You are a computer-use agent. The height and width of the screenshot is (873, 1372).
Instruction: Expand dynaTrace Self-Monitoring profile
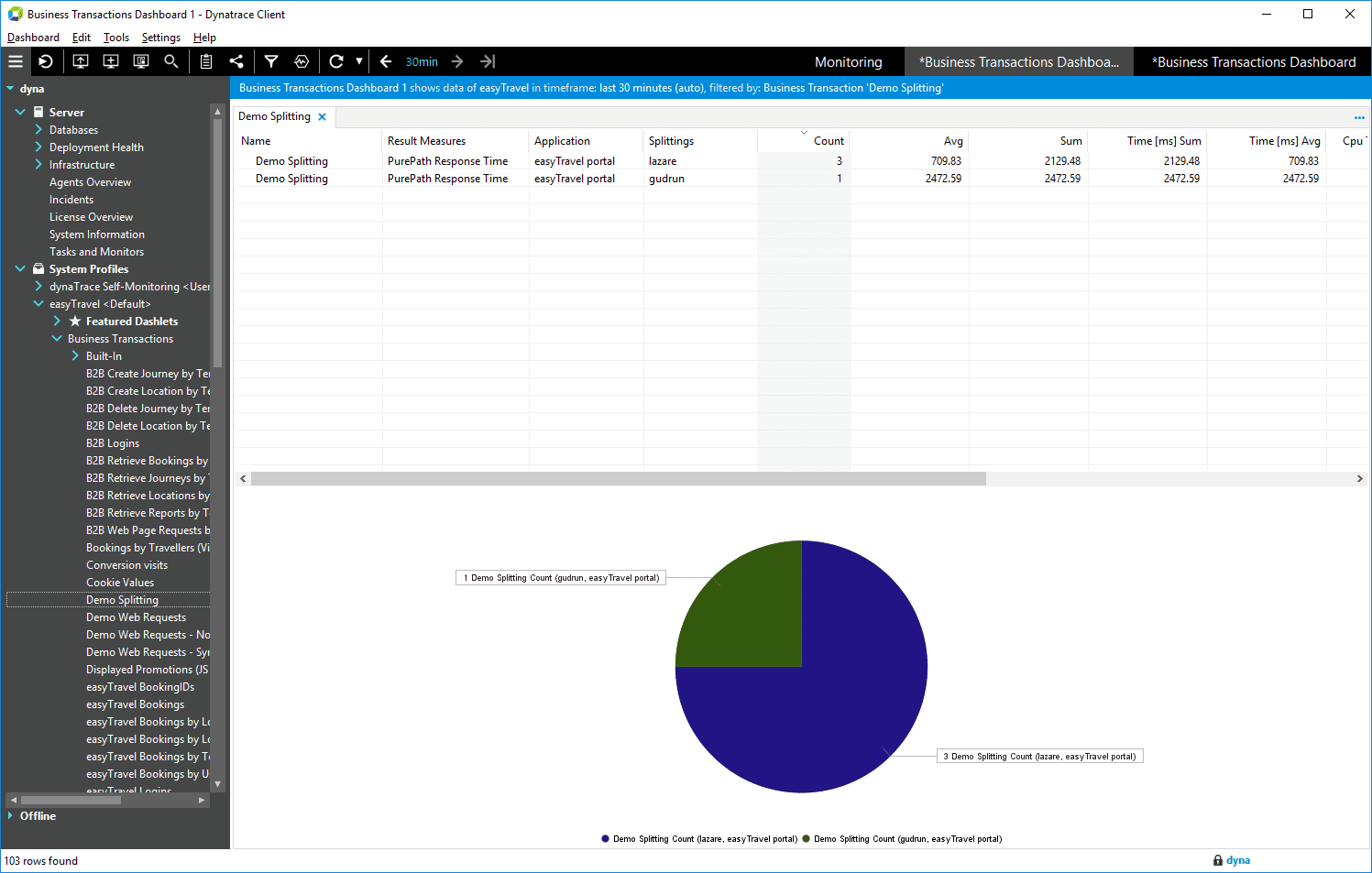click(x=38, y=286)
